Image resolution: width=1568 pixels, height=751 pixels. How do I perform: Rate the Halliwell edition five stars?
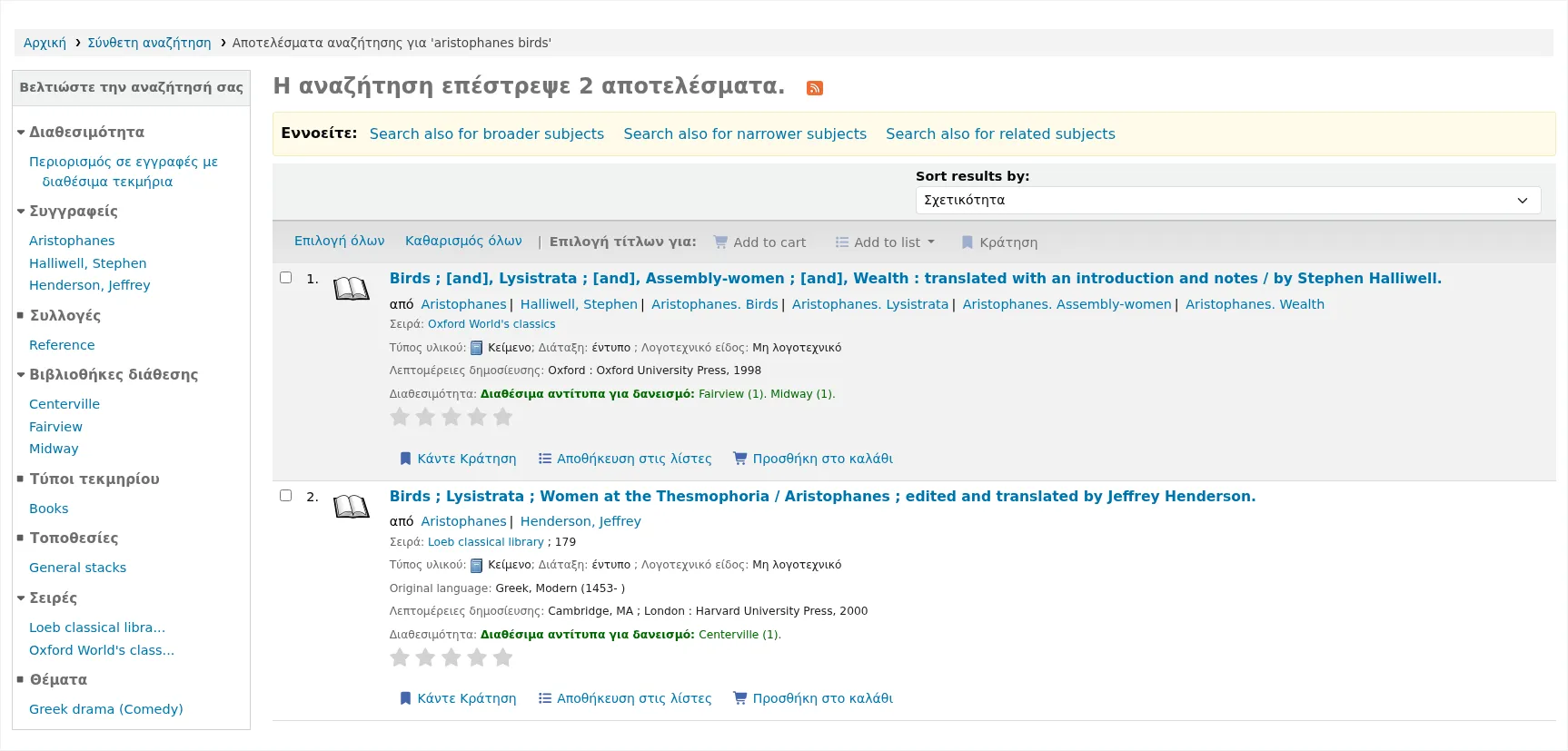[x=503, y=417]
